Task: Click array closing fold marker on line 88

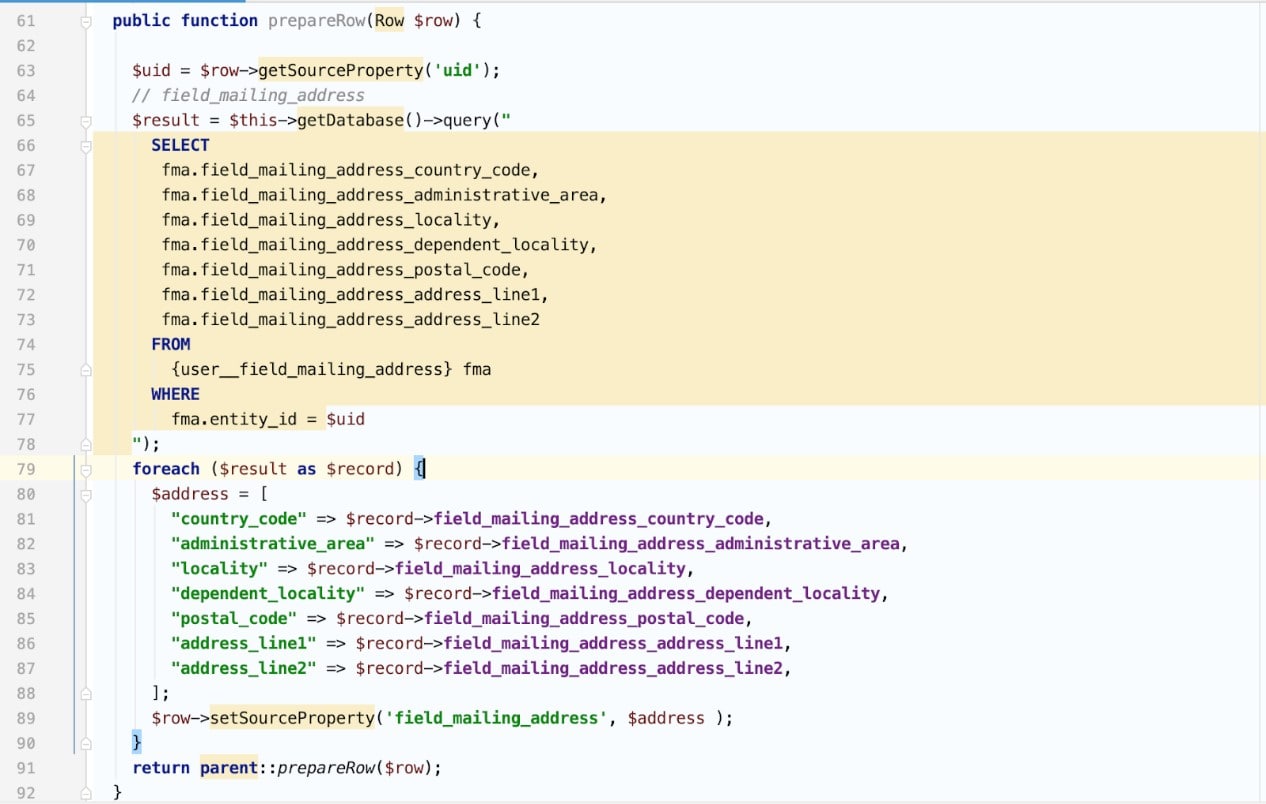Action: click(x=86, y=693)
